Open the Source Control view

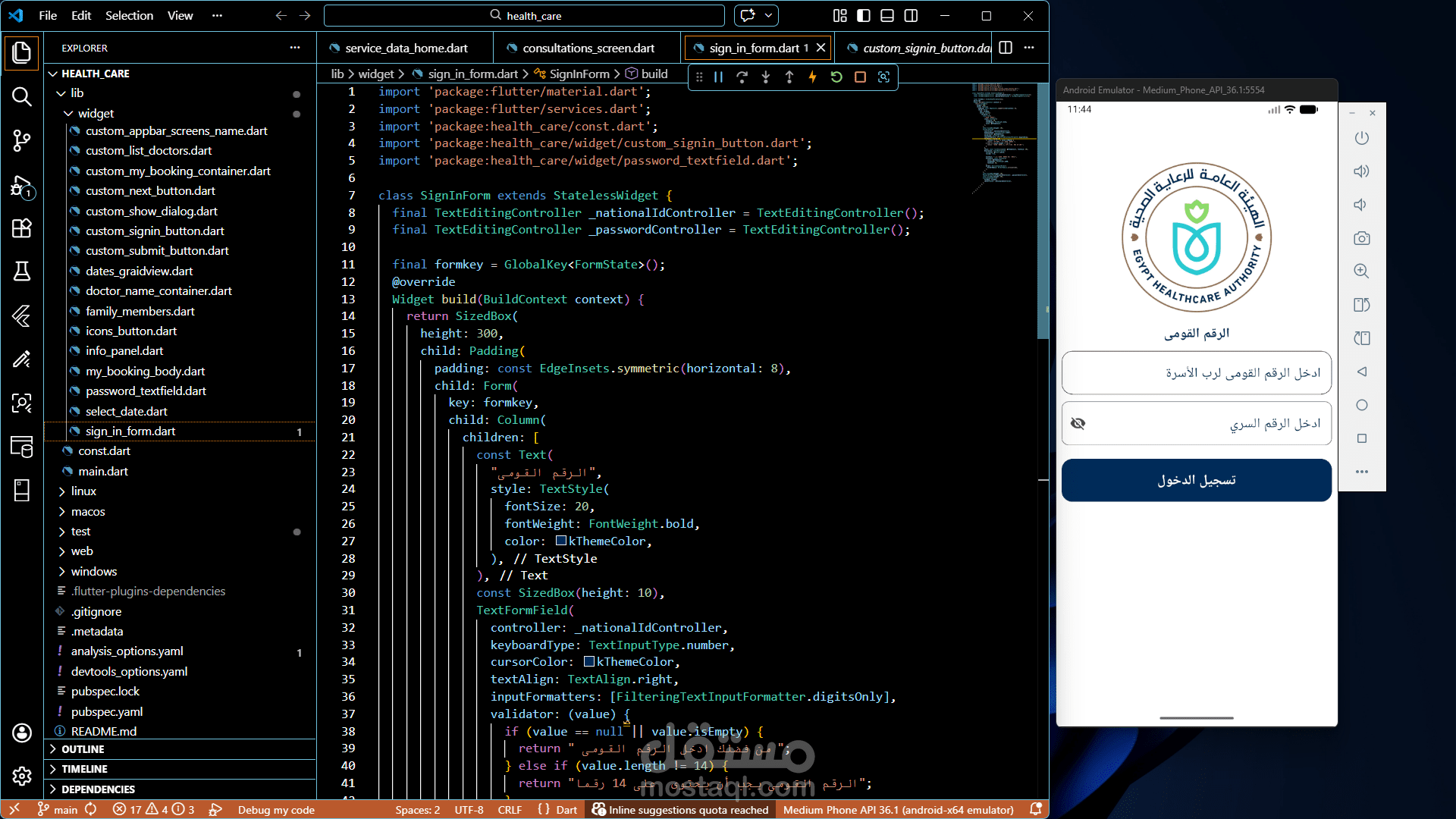(x=21, y=140)
